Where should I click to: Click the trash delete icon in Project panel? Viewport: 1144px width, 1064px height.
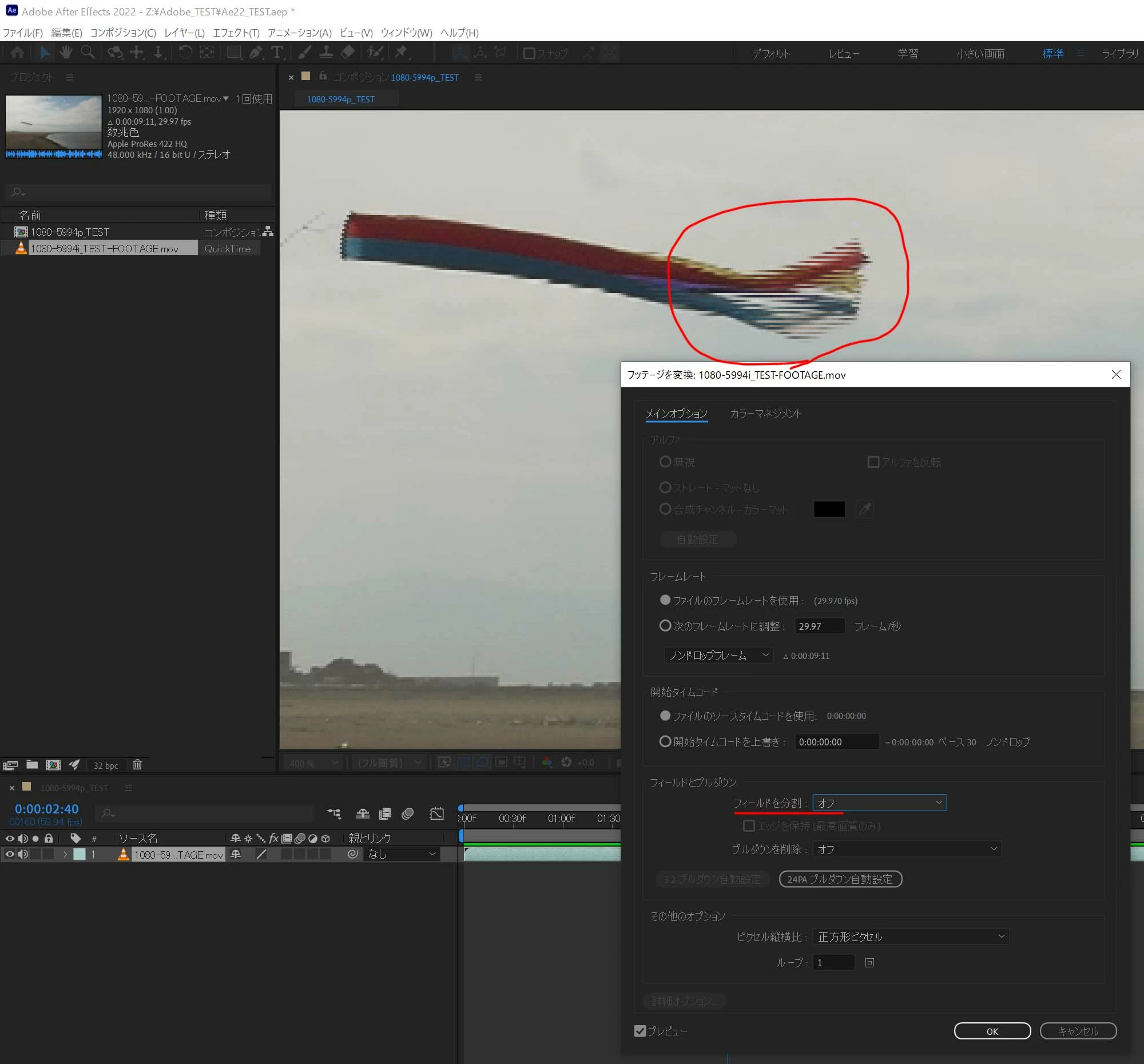click(137, 765)
